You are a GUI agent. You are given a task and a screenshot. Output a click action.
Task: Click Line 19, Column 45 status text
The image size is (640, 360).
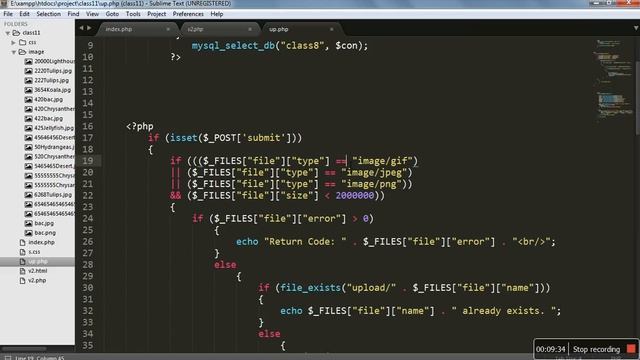pyautogui.click(x=40, y=358)
